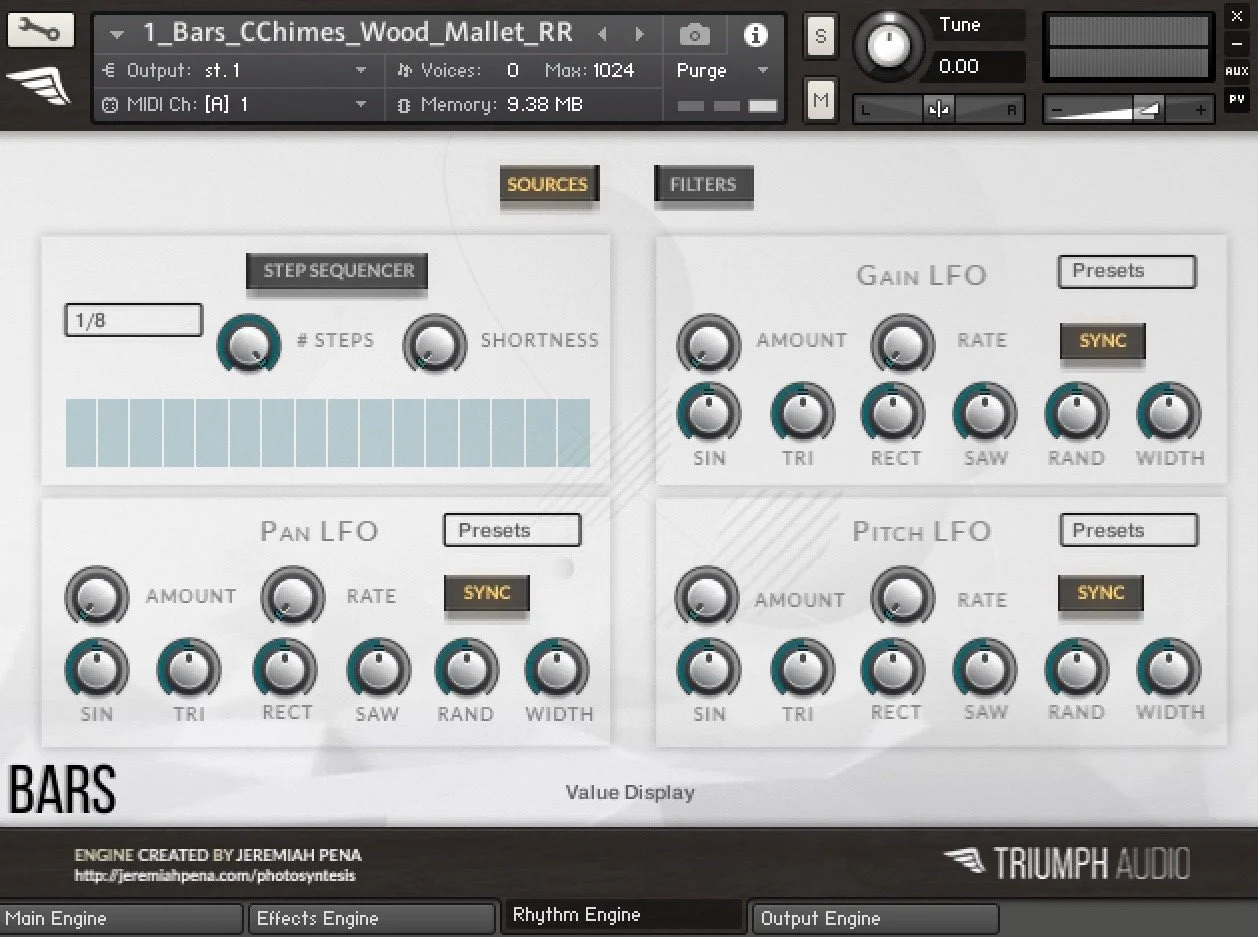Open the Gain LFO Presets dropdown
This screenshot has height=937, width=1258.
pyautogui.click(x=1126, y=271)
